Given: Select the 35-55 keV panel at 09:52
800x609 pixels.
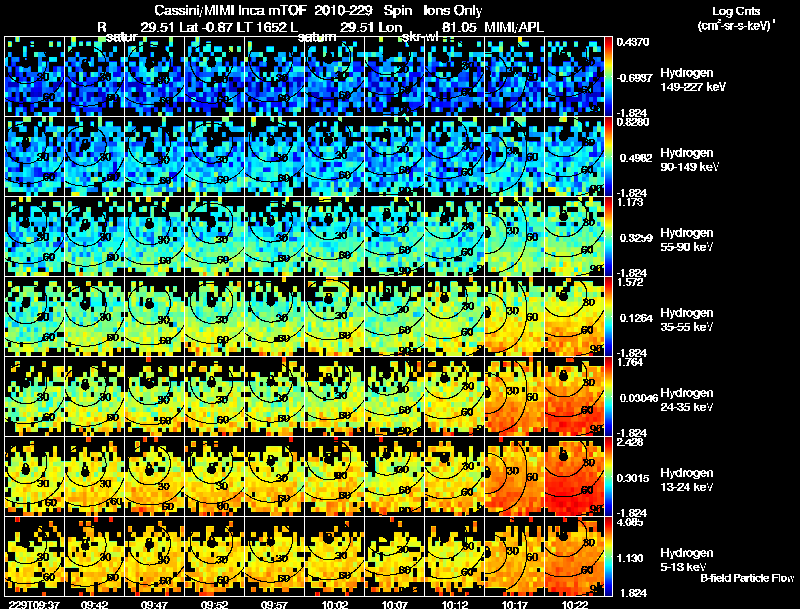Looking at the screenshot, I should [x=214, y=317].
